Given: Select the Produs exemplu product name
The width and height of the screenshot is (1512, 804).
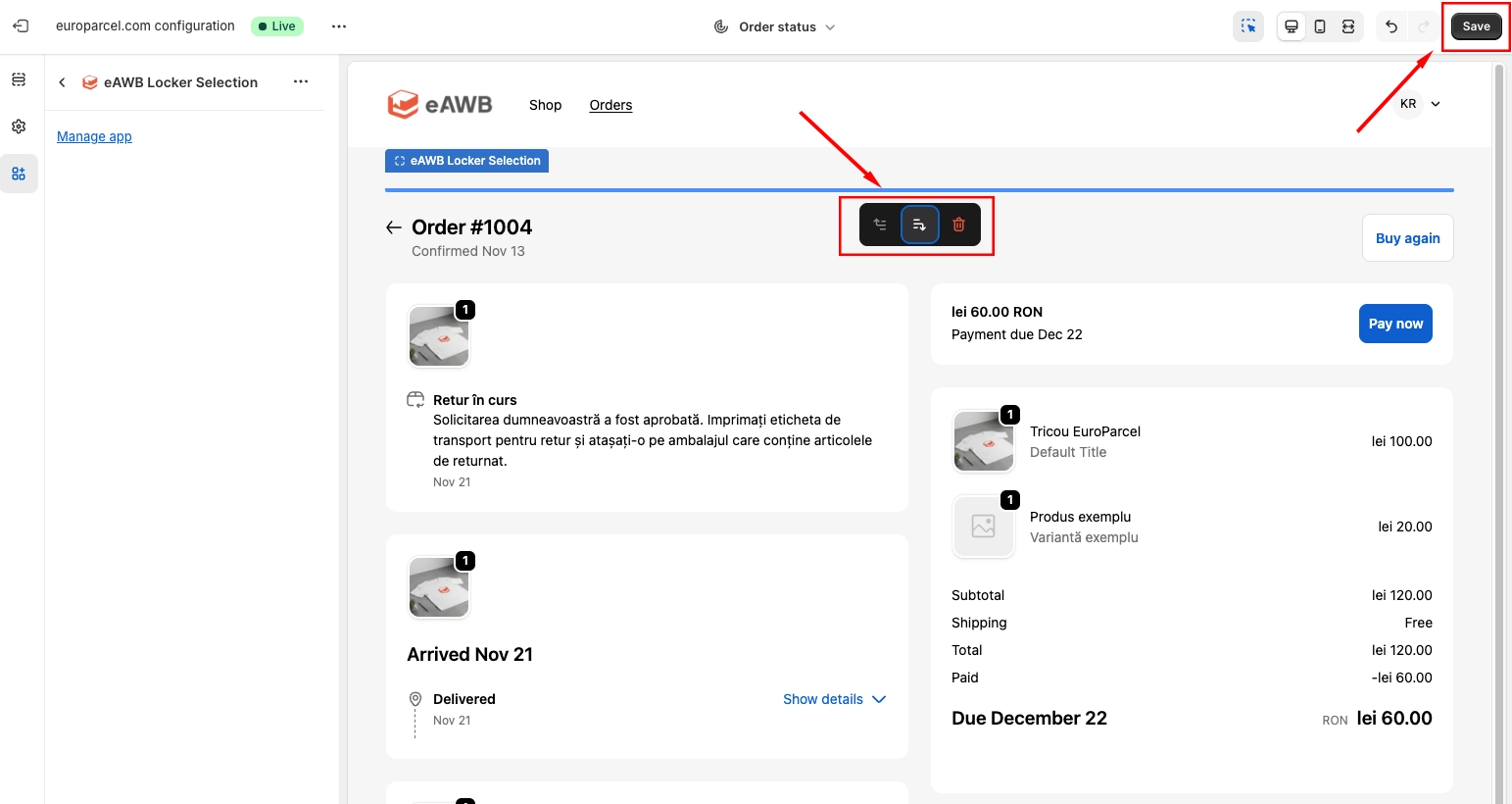Looking at the screenshot, I should pos(1080,517).
